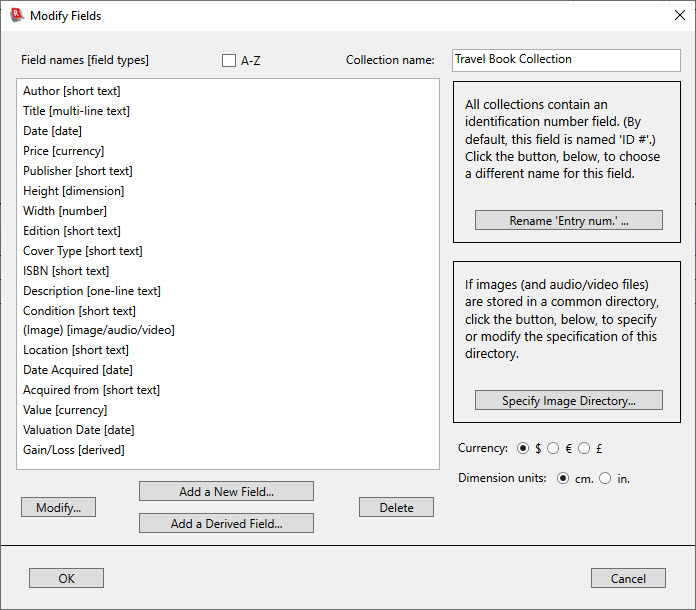Choose in. as dimension units
Viewport: 696px width, 610px height.
pos(605,479)
